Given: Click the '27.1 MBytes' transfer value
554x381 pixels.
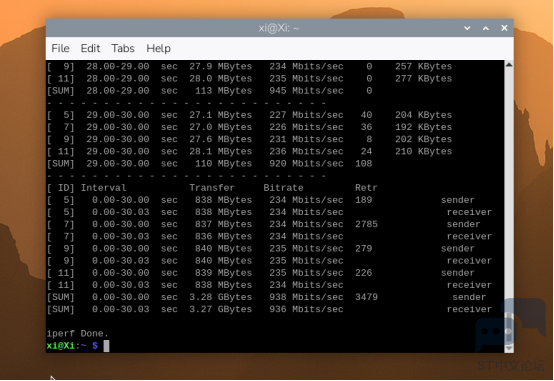Looking at the screenshot, I should [x=220, y=115].
